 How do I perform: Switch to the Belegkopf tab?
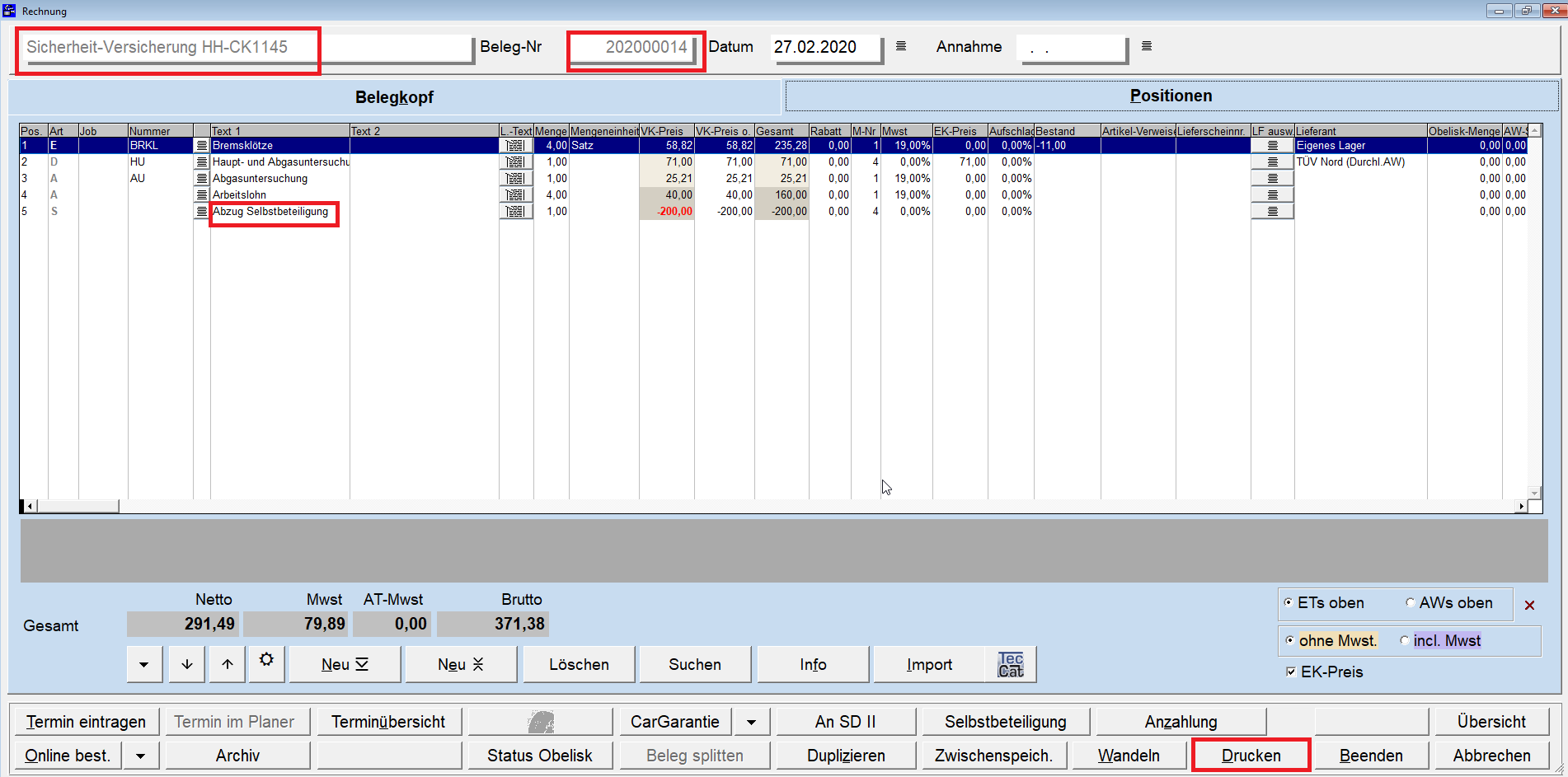pyautogui.click(x=394, y=96)
